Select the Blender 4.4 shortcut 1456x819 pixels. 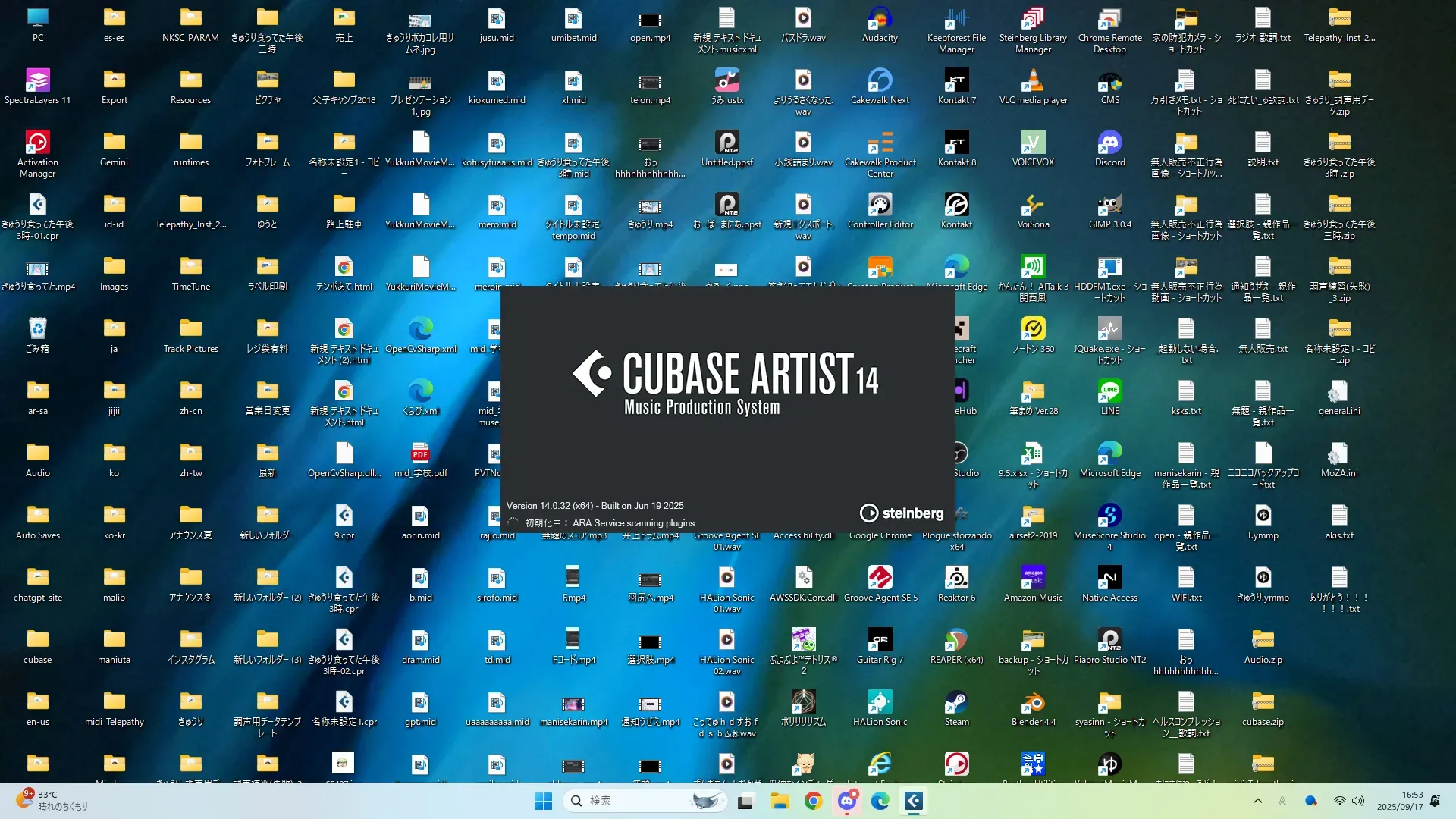(1033, 703)
